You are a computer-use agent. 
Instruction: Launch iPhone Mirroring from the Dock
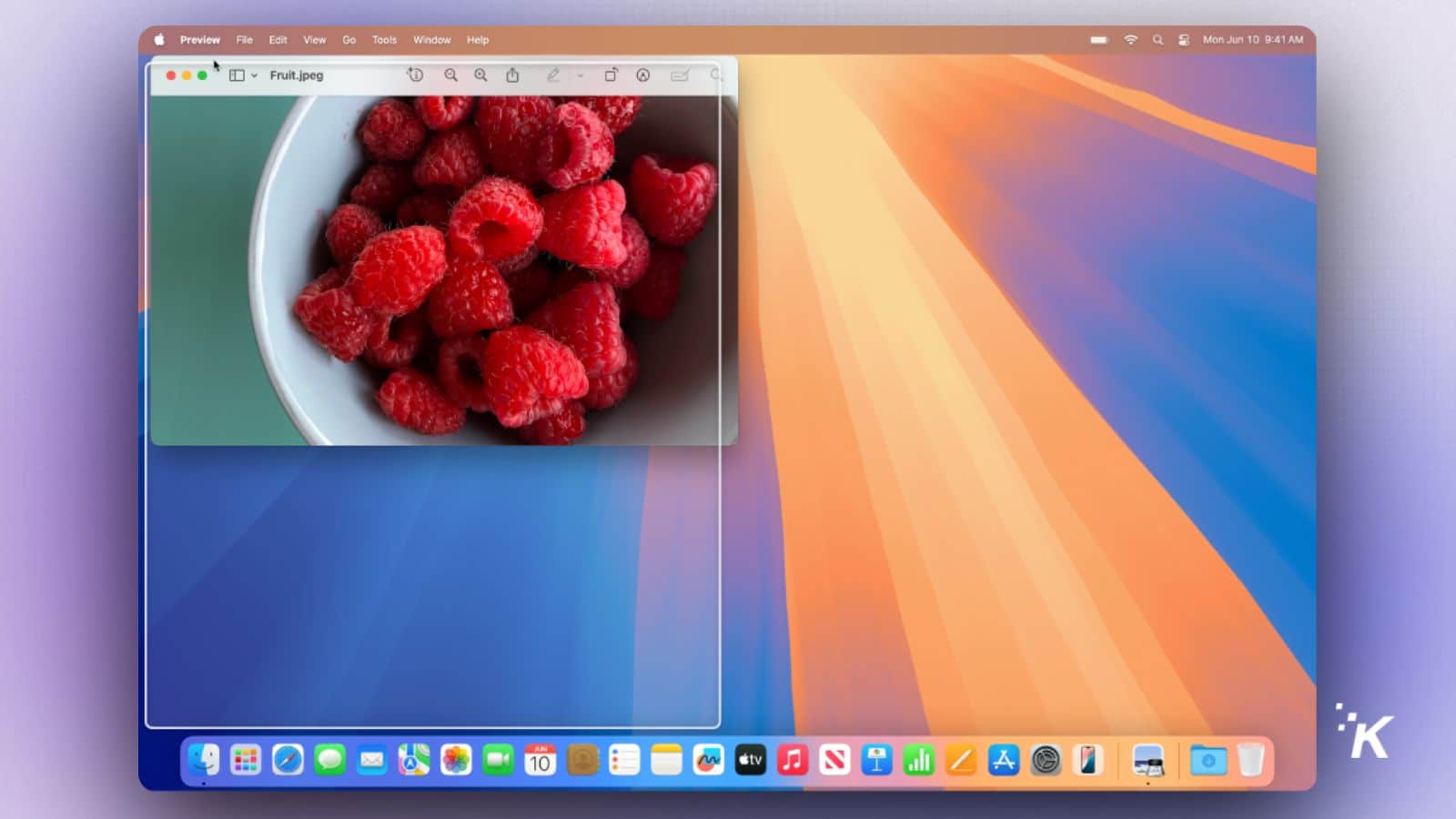[x=1087, y=760]
